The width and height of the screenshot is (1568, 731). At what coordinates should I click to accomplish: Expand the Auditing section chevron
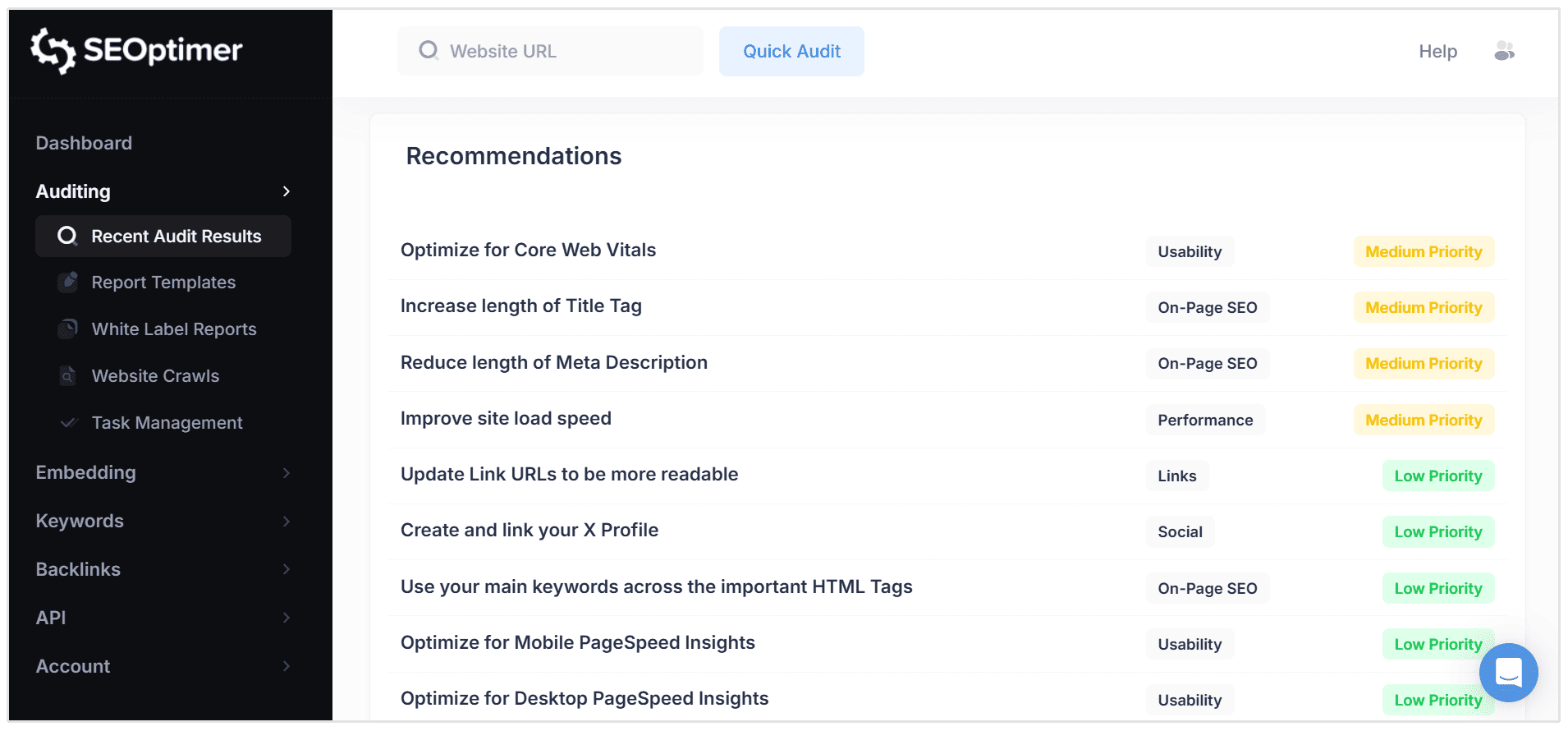coord(286,191)
